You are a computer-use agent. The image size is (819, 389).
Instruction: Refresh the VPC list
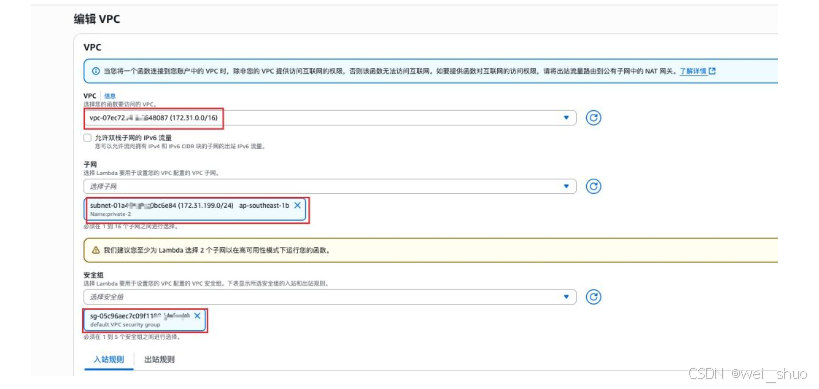pos(593,118)
